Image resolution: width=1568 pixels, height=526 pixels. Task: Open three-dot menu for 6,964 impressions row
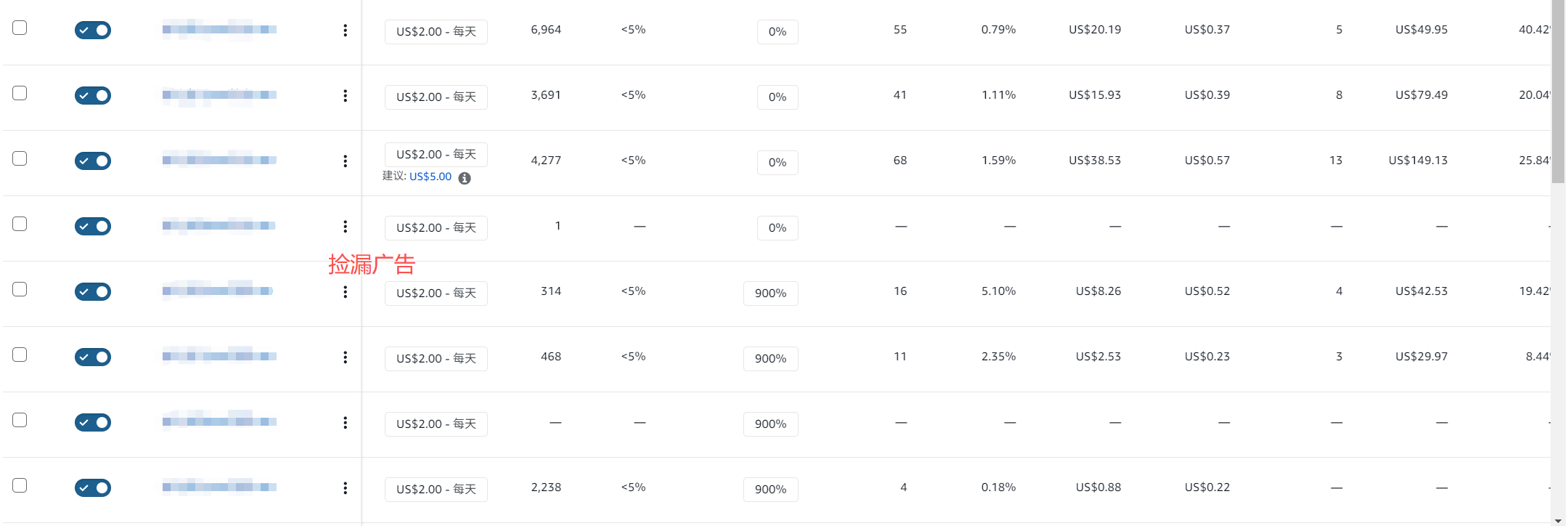click(345, 30)
